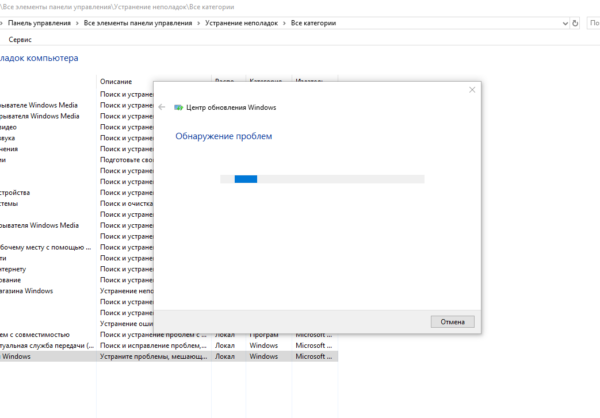Screen dimensions: 600x418
Task: Select the агазина Windows troubleshooter row
Action: (77, 291)
